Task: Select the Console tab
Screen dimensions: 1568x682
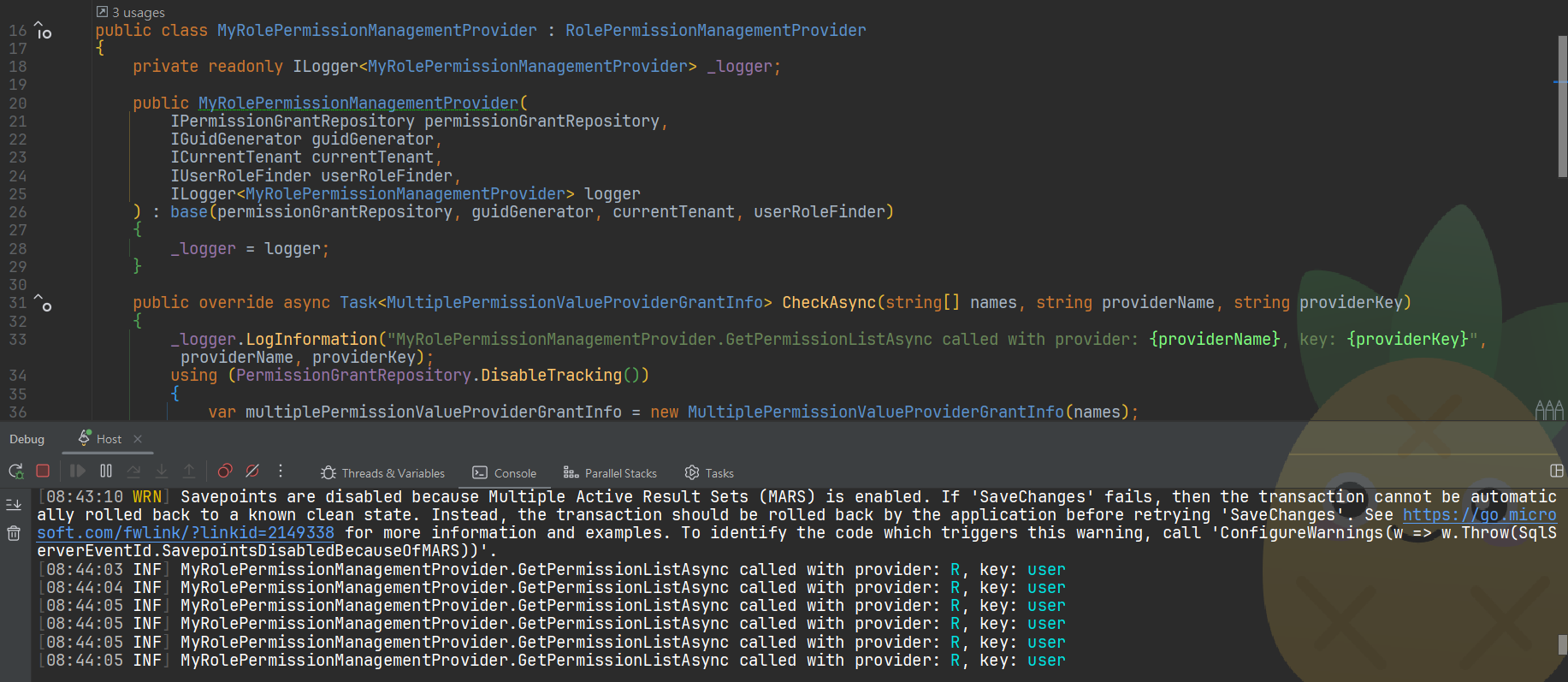Action: coord(505,473)
